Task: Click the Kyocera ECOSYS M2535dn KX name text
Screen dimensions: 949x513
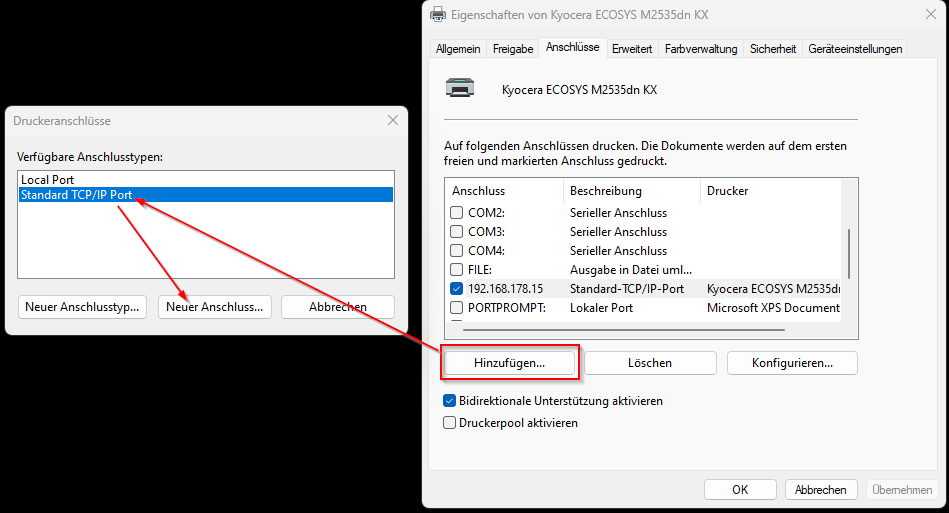Action: pyautogui.click(x=579, y=90)
